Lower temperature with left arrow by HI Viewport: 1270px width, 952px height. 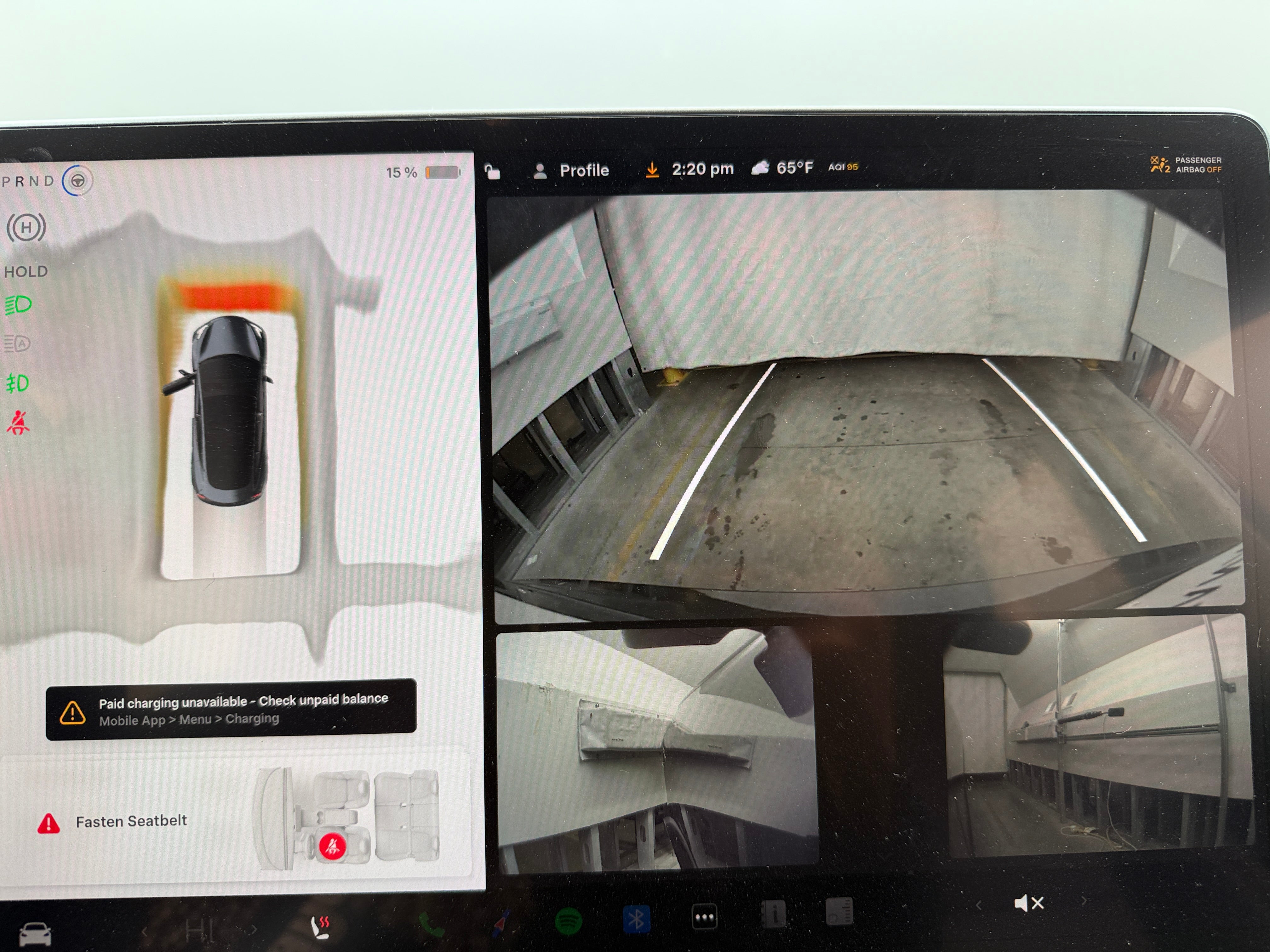[x=145, y=931]
